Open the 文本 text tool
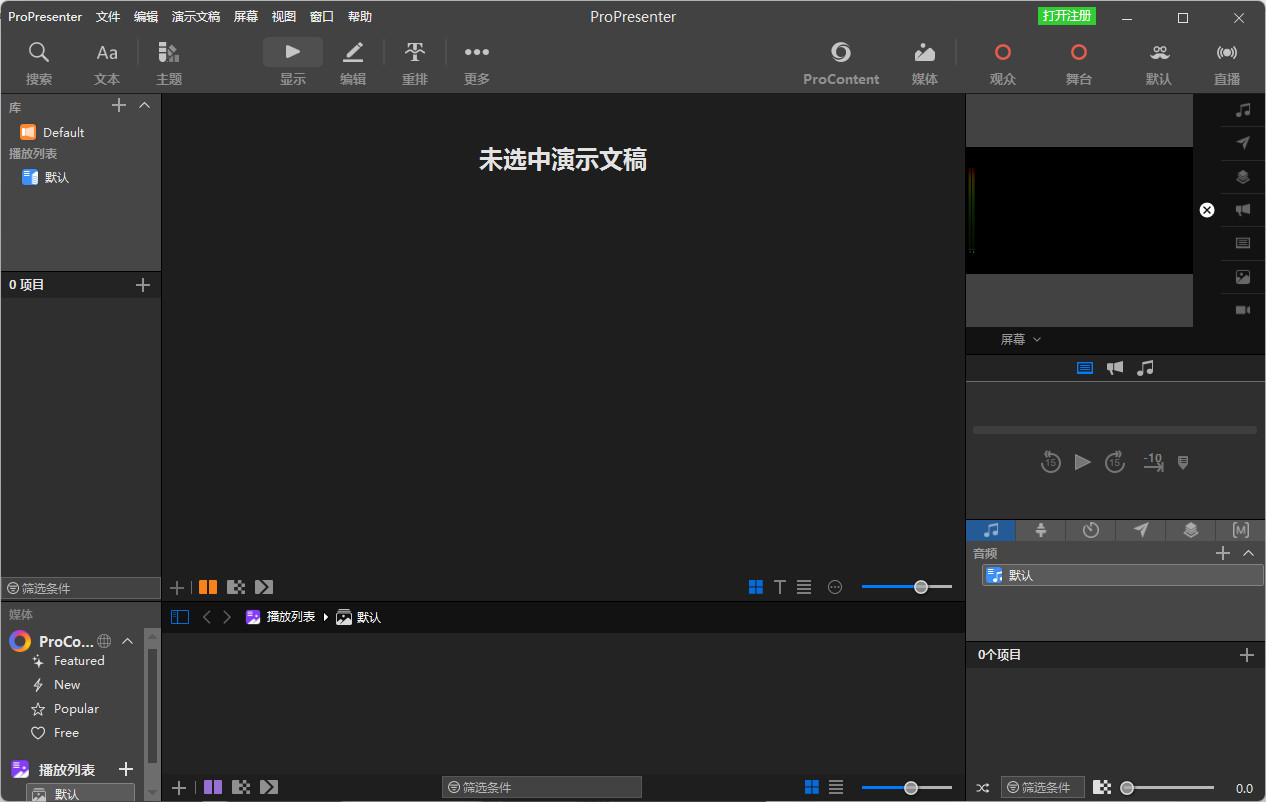1266x802 pixels. click(x=107, y=64)
